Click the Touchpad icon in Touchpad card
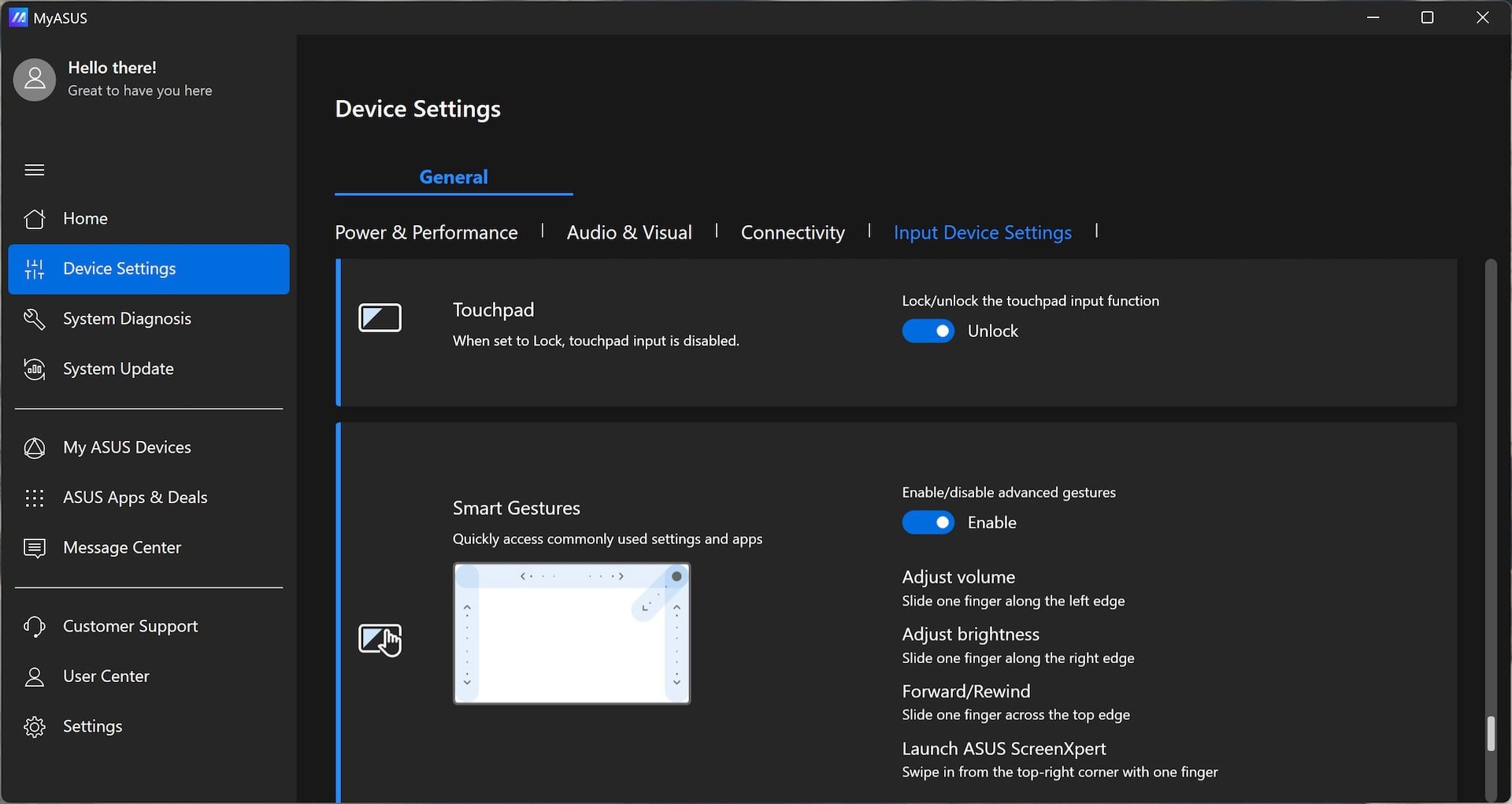 coord(380,318)
